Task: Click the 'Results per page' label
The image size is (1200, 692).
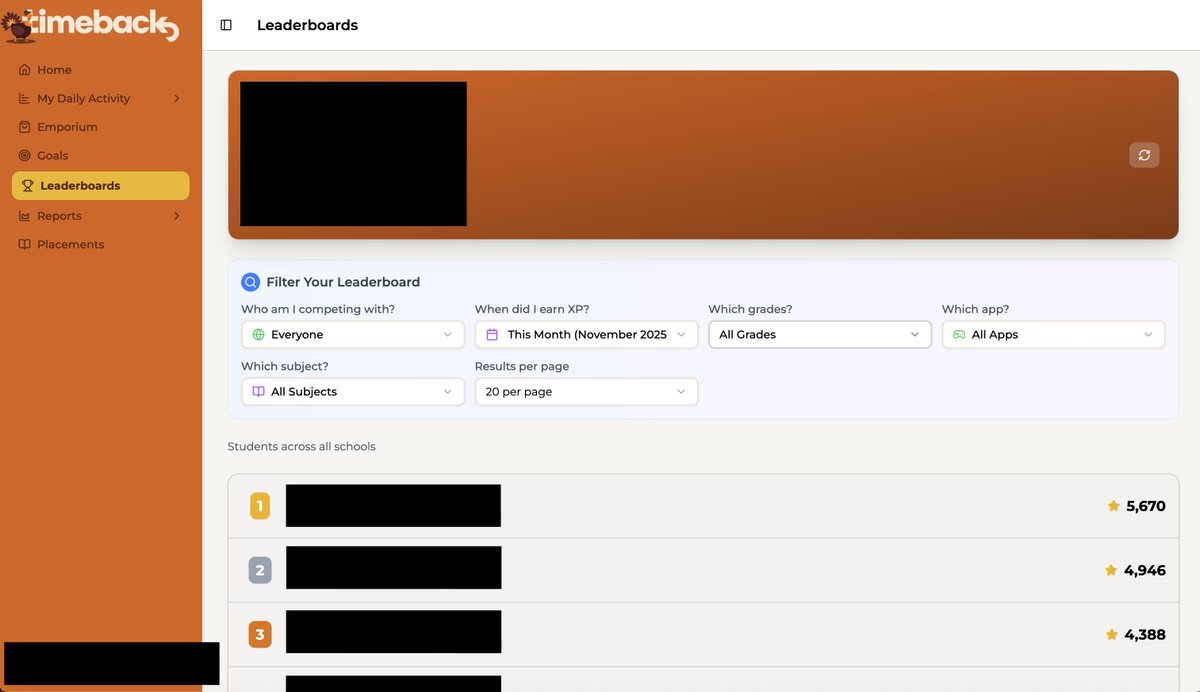Action: click(x=522, y=366)
